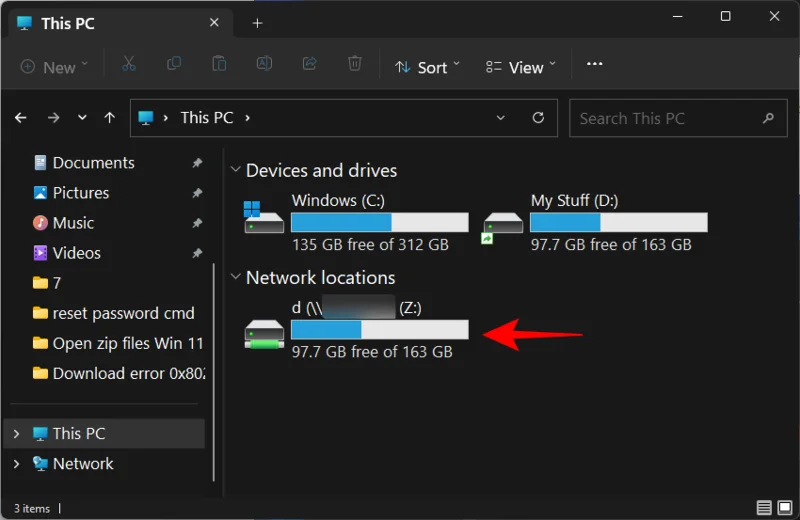Expand This PC in navigation pane
This screenshot has height=520, width=800.
point(16,434)
